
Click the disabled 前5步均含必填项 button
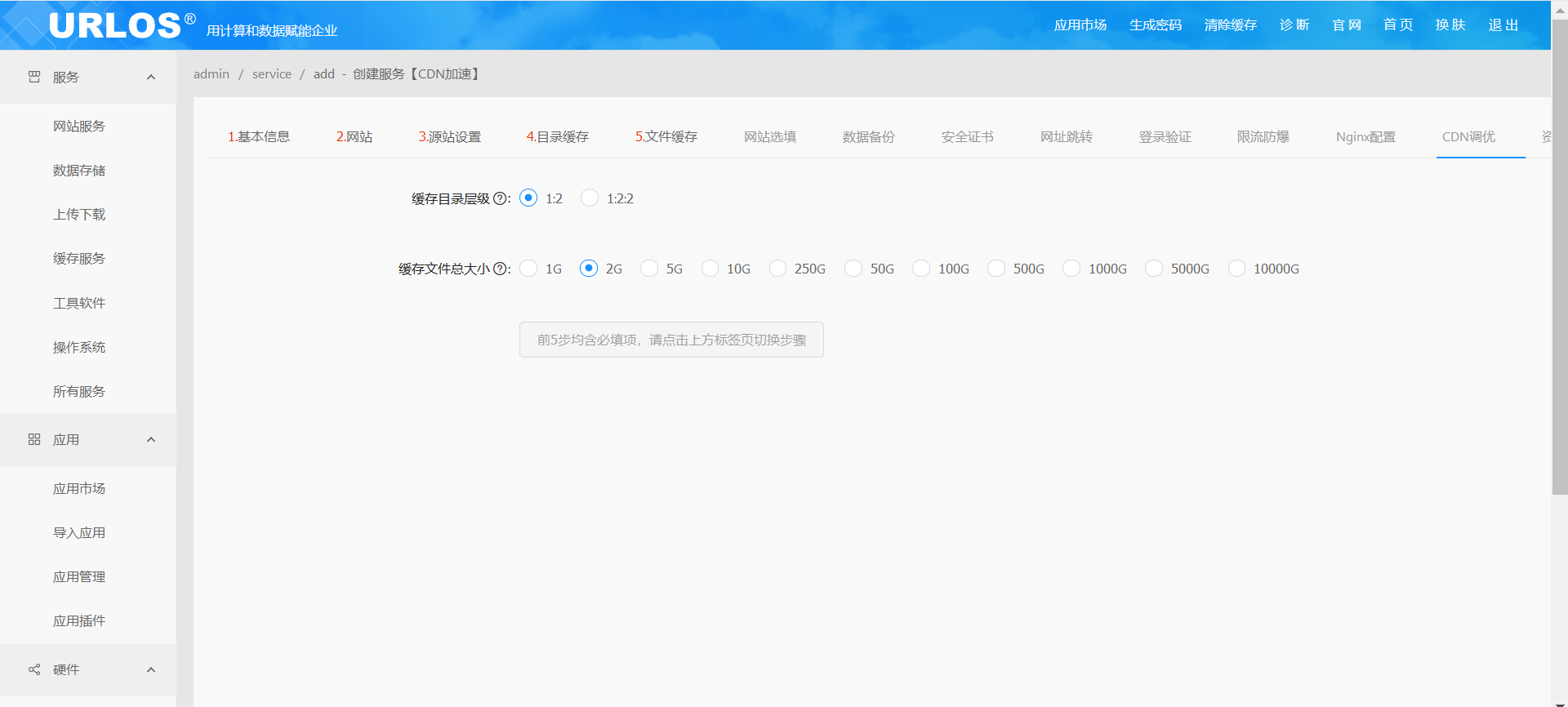click(x=671, y=340)
